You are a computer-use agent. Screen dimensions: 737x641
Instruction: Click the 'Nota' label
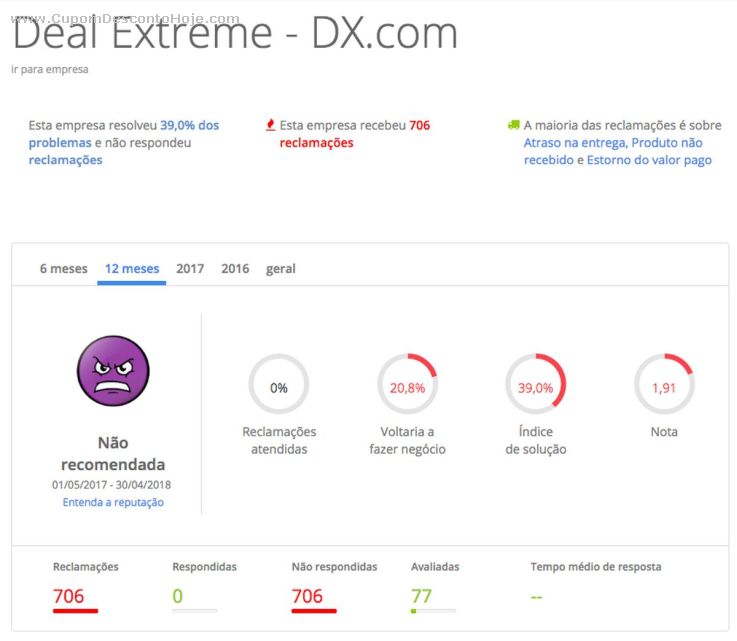coord(664,432)
